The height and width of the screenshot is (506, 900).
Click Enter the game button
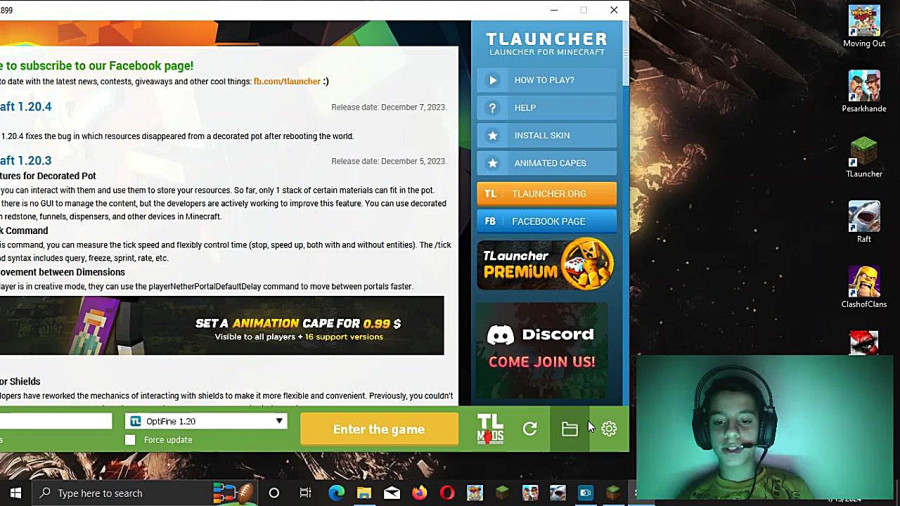pos(379,429)
